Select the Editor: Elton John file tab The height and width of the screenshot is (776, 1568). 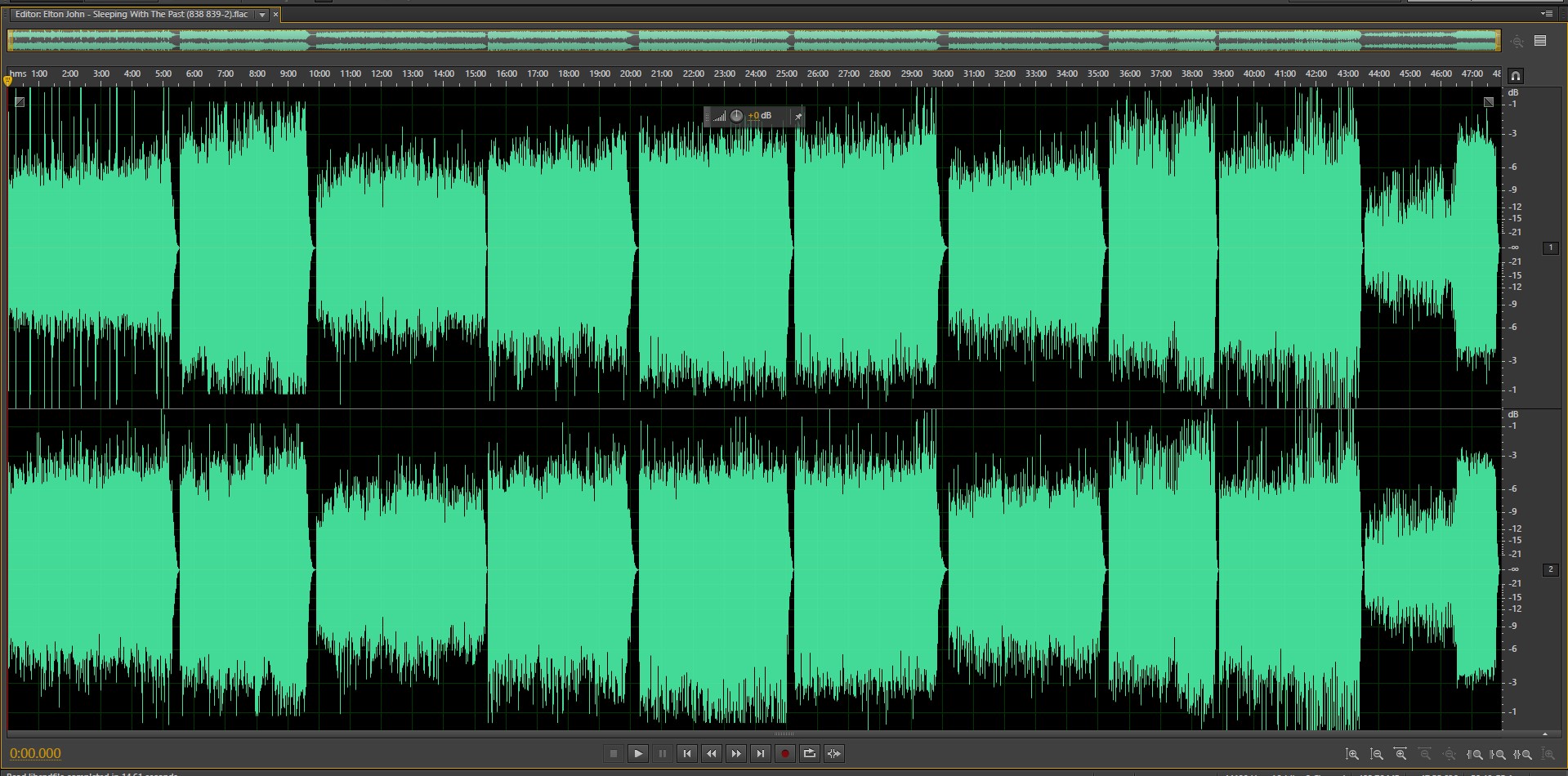pyautogui.click(x=131, y=15)
